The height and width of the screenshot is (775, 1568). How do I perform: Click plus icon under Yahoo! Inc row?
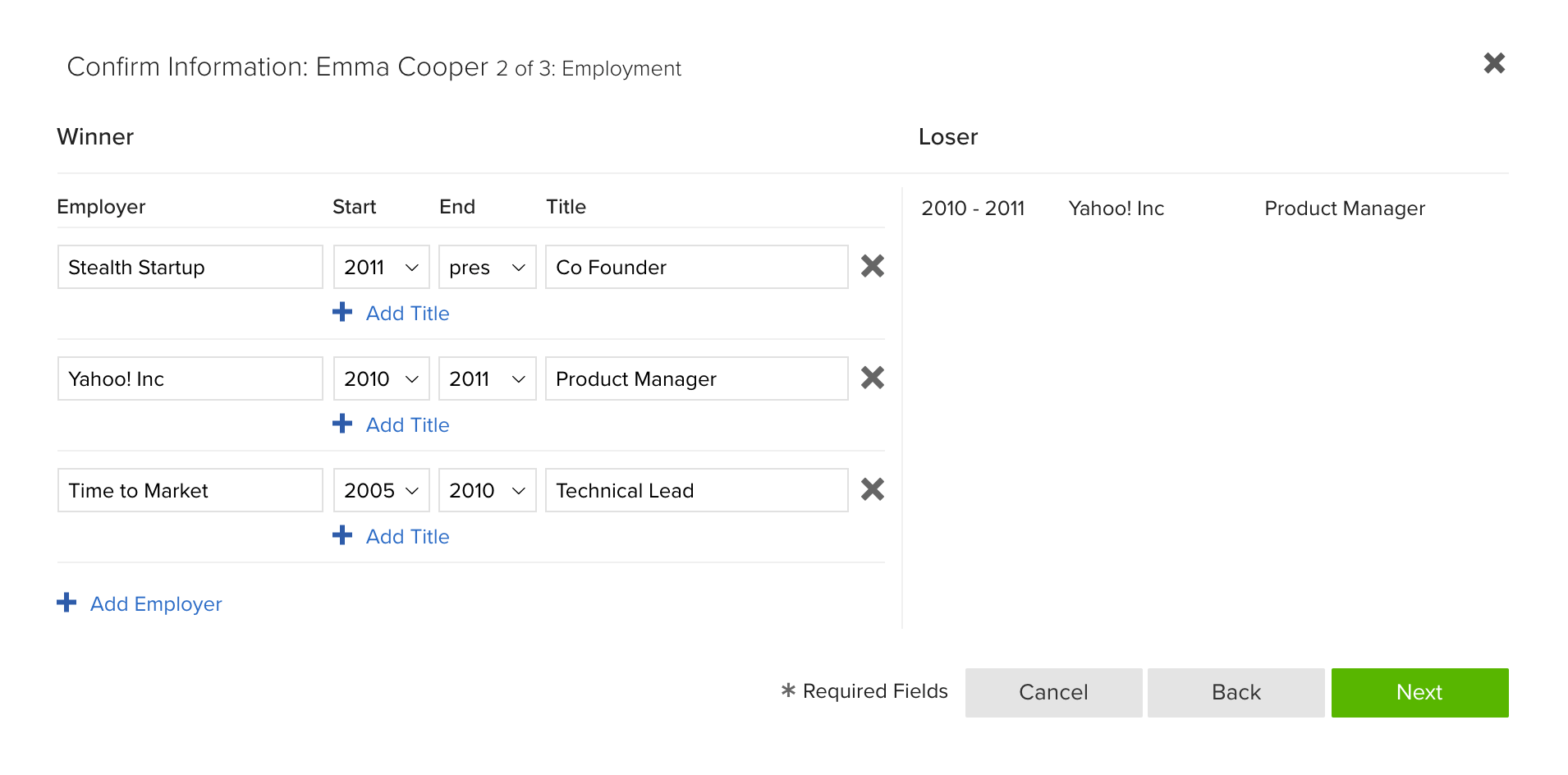(x=342, y=424)
